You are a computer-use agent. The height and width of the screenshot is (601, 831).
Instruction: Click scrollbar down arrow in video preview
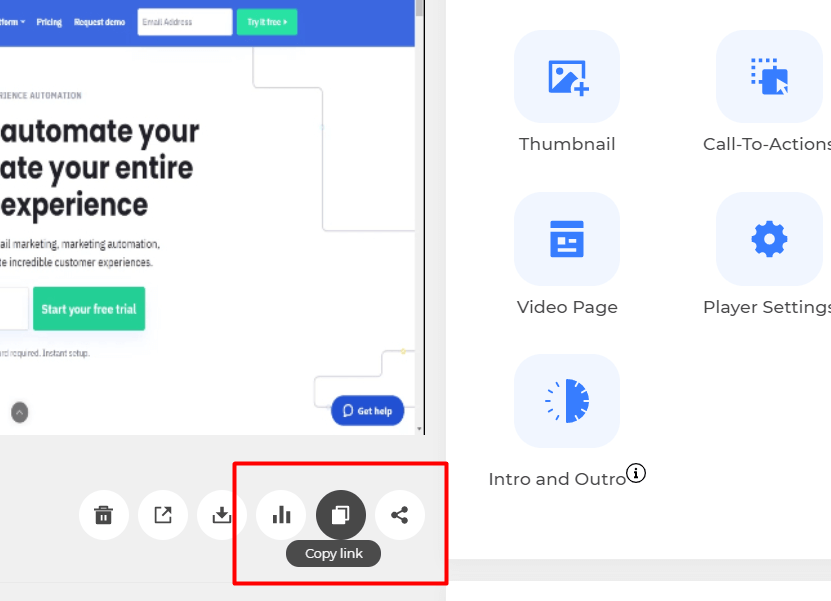419,429
